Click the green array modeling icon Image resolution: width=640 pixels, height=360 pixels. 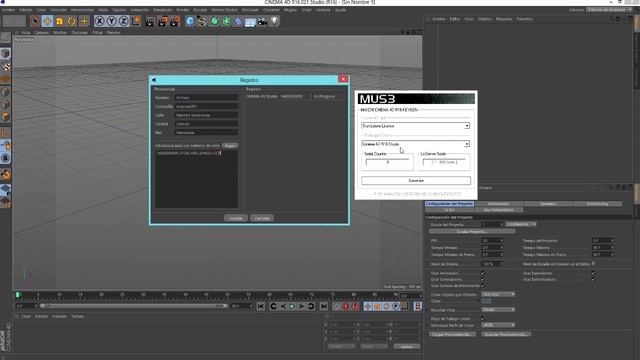[x=227, y=21]
